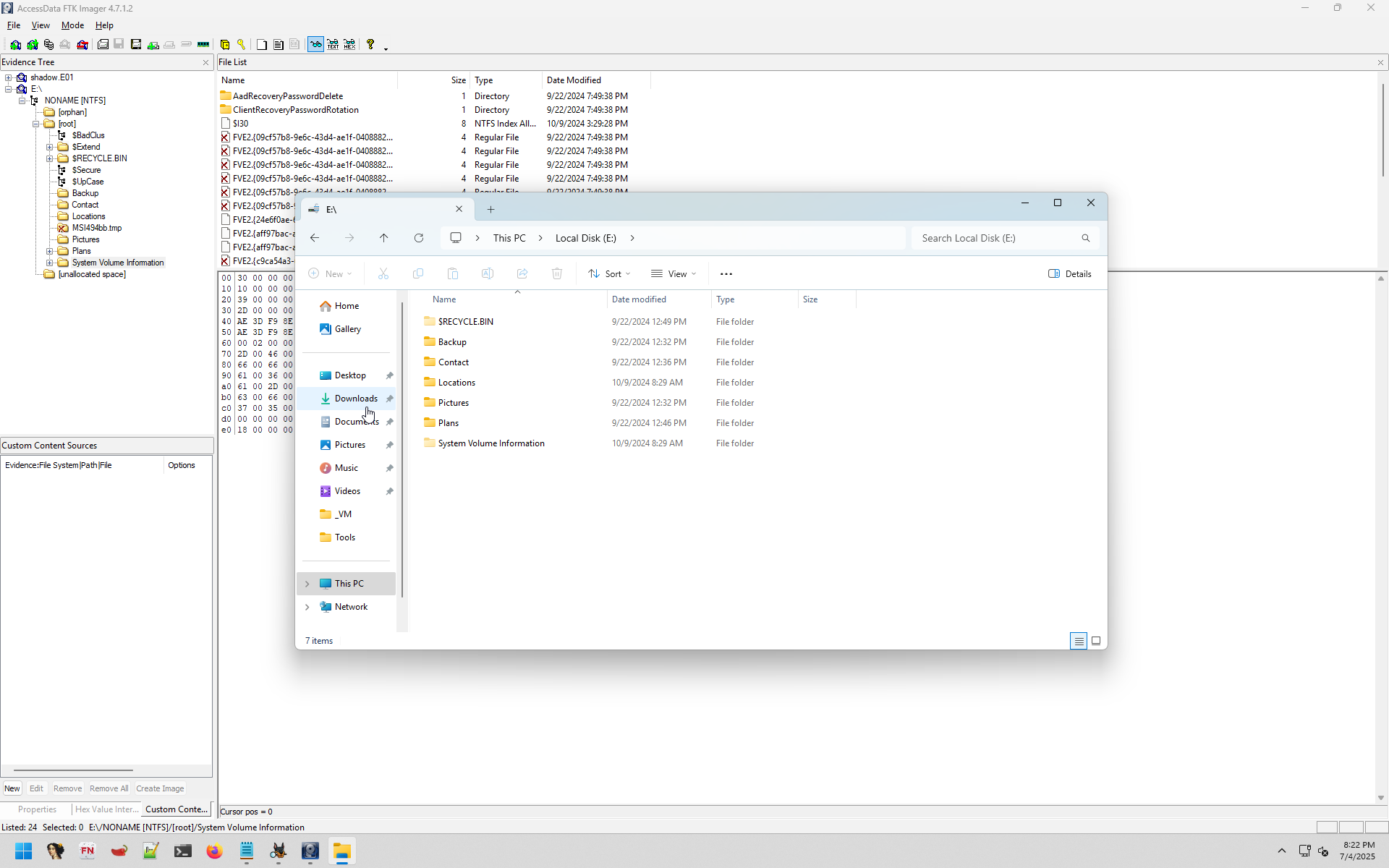Toggle the Hex view mode
This screenshot has width=1389, height=868.
point(349,45)
